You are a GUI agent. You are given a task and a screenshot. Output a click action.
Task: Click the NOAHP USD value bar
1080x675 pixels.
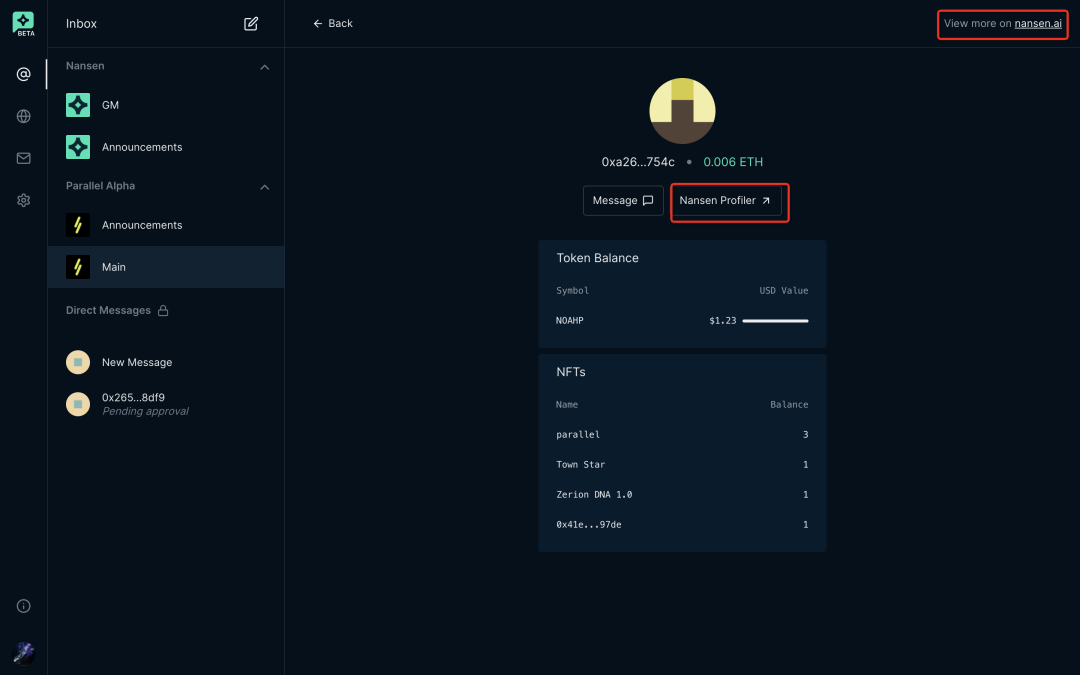pyautogui.click(x=775, y=321)
